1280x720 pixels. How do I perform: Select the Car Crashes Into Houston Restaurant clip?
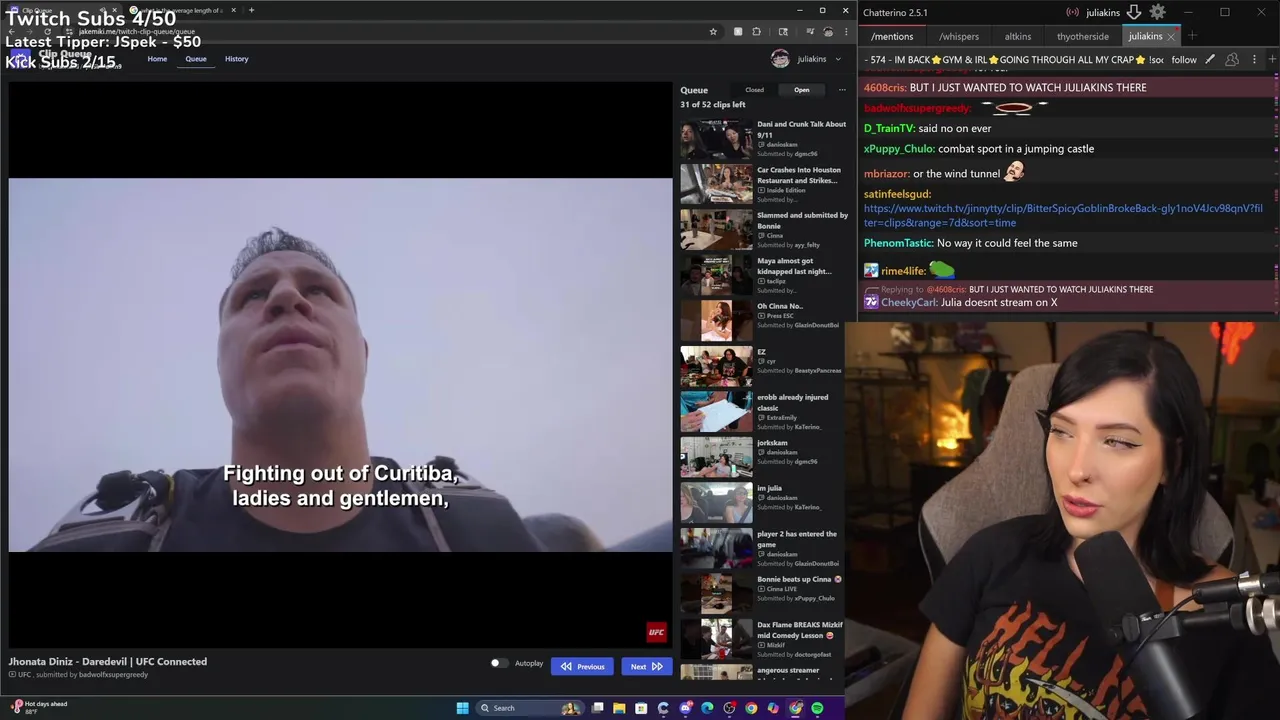click(764, 185)
